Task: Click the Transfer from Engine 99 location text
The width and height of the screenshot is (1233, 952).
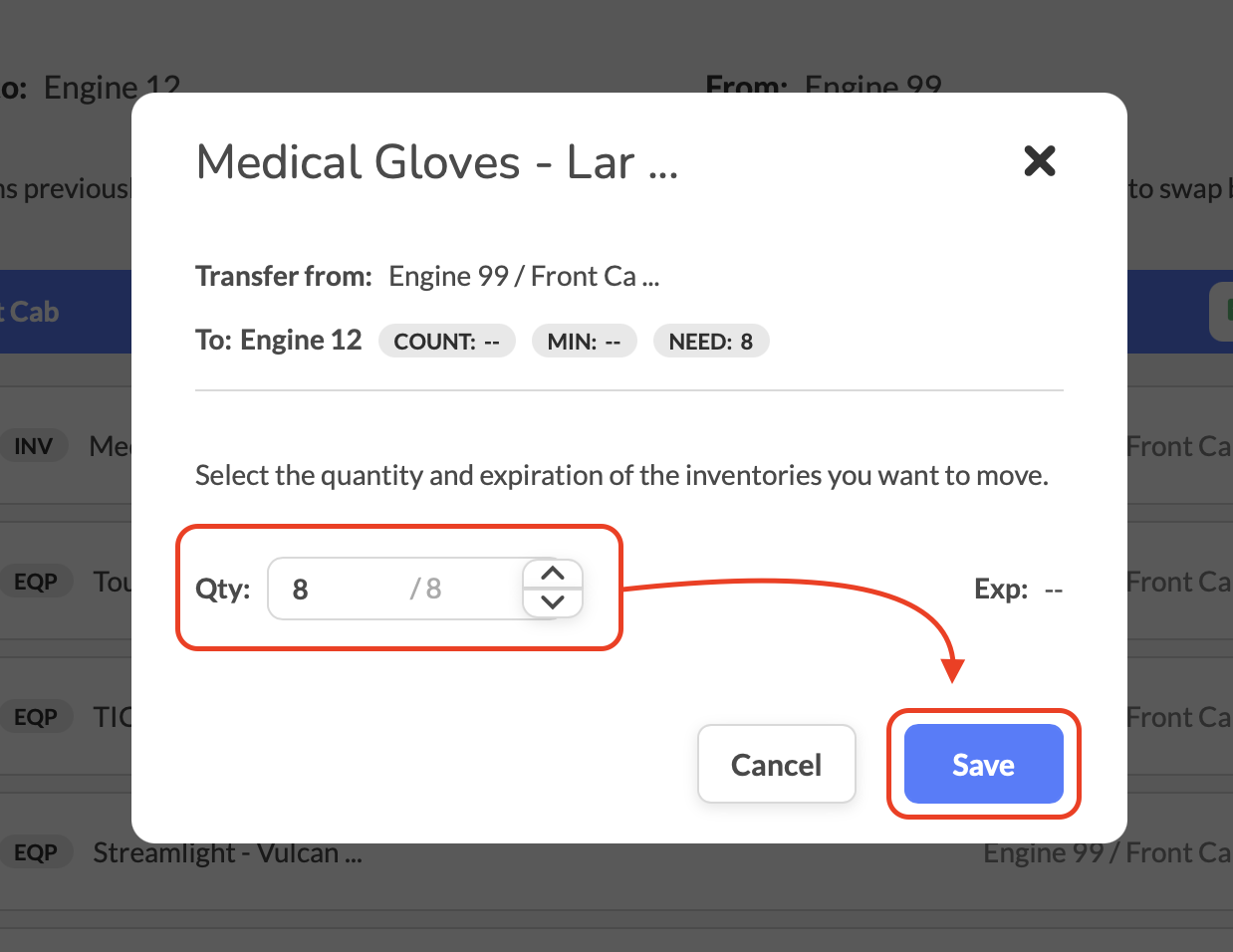Action: [x=524, y=276]
